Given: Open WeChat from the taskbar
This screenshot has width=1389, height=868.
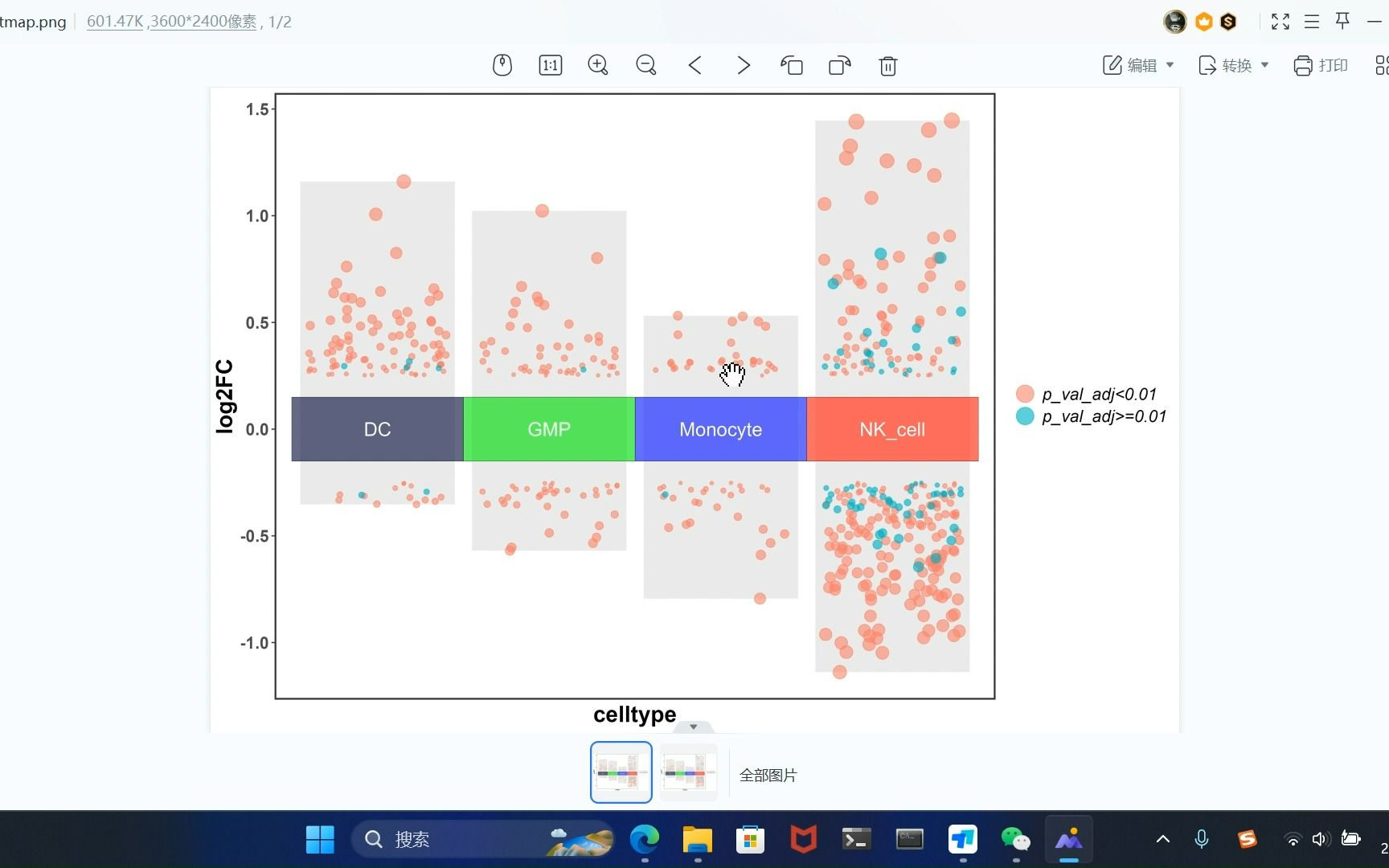Looking at the screenshot, I should coord(1015,840).
